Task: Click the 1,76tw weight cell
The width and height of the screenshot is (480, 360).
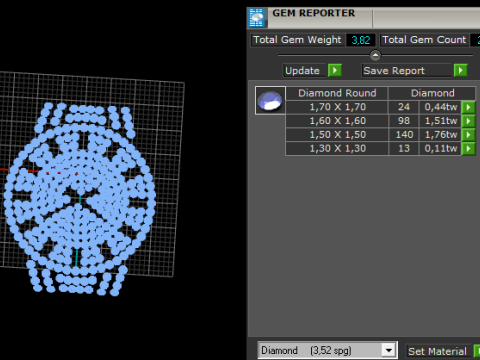Action: coord(440,135)
